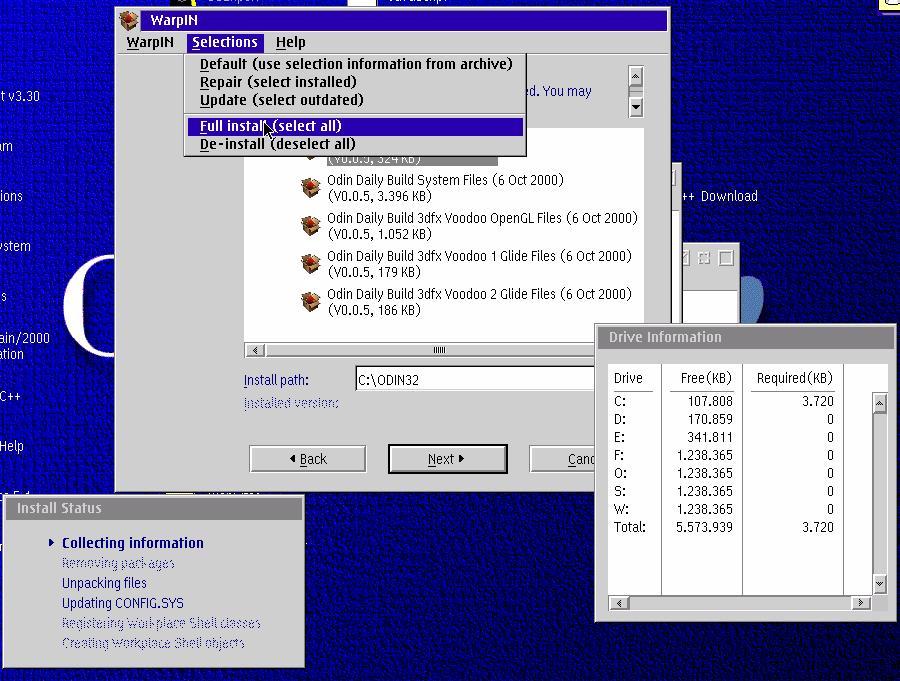Image resolution: width=900 pixels, height=681 pixels.
Task: Open the WarpIN menu
Action: tap(150, 42)
